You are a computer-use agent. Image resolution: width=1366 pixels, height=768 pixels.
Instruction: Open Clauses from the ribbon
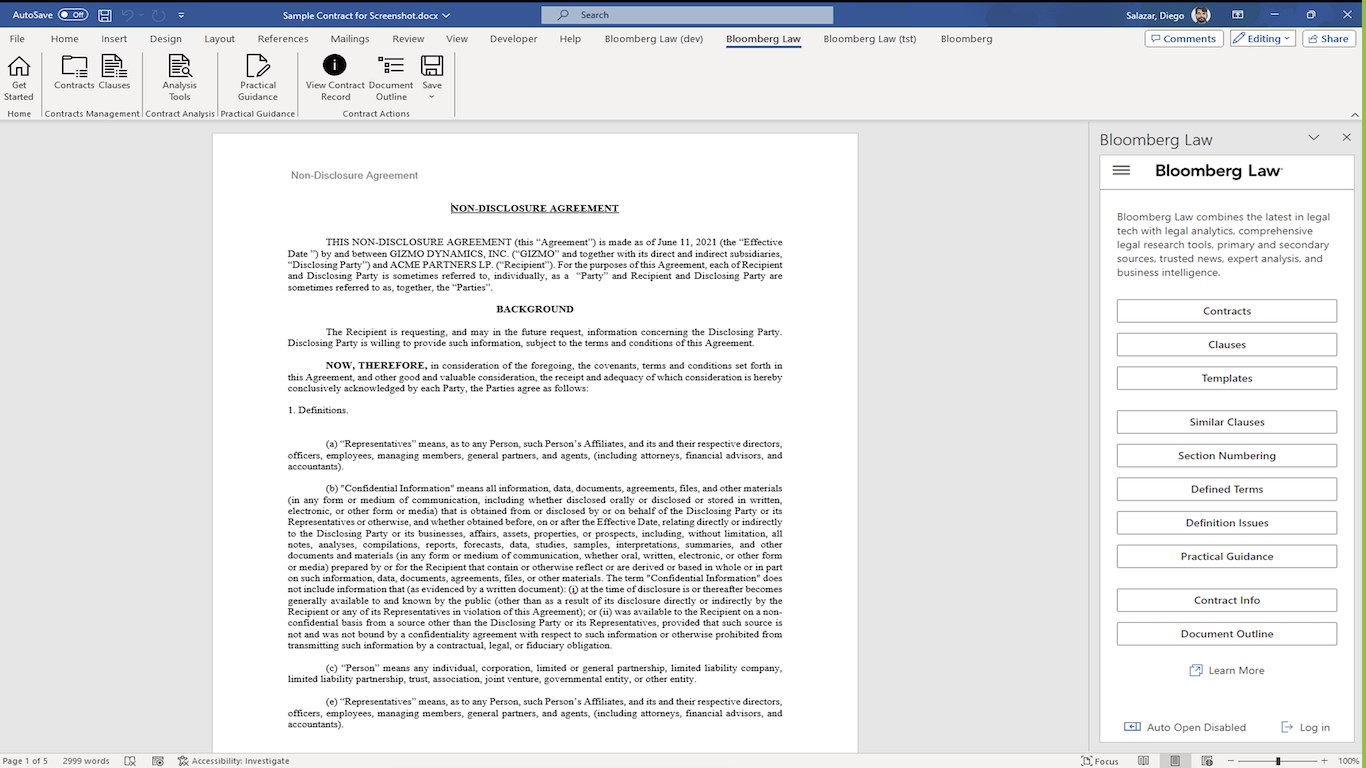coord(114,74)
